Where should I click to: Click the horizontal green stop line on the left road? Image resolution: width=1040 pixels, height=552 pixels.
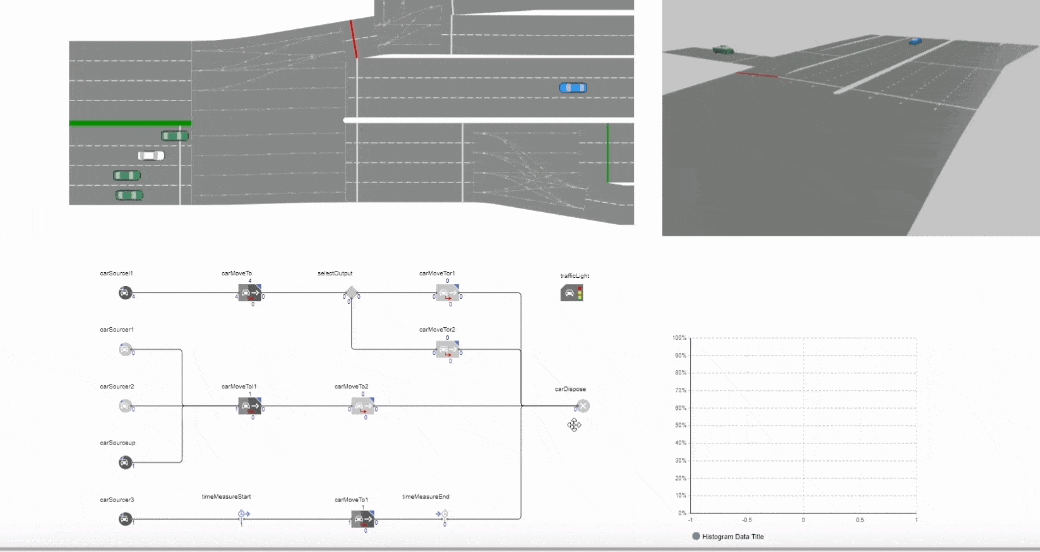pos(130,123)
